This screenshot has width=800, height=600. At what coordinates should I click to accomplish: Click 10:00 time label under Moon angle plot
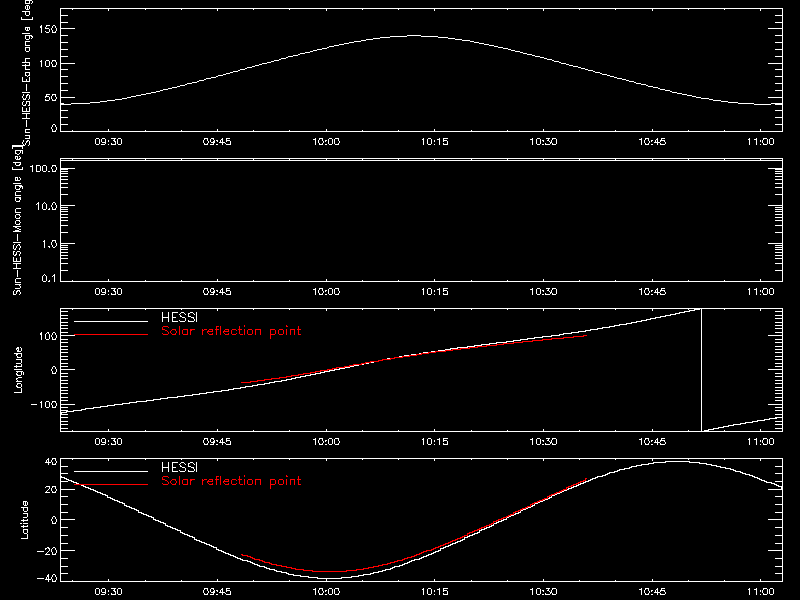click(x=326, y=292)
